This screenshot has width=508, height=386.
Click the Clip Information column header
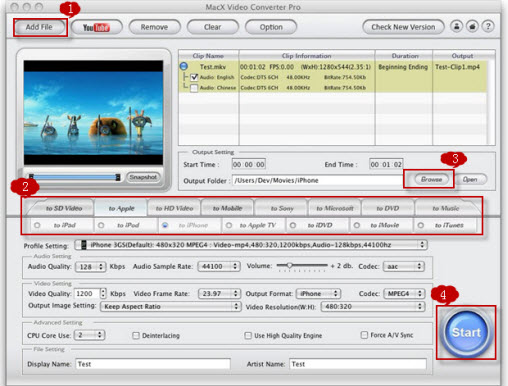pyautogui.click(x=307, y=56)
